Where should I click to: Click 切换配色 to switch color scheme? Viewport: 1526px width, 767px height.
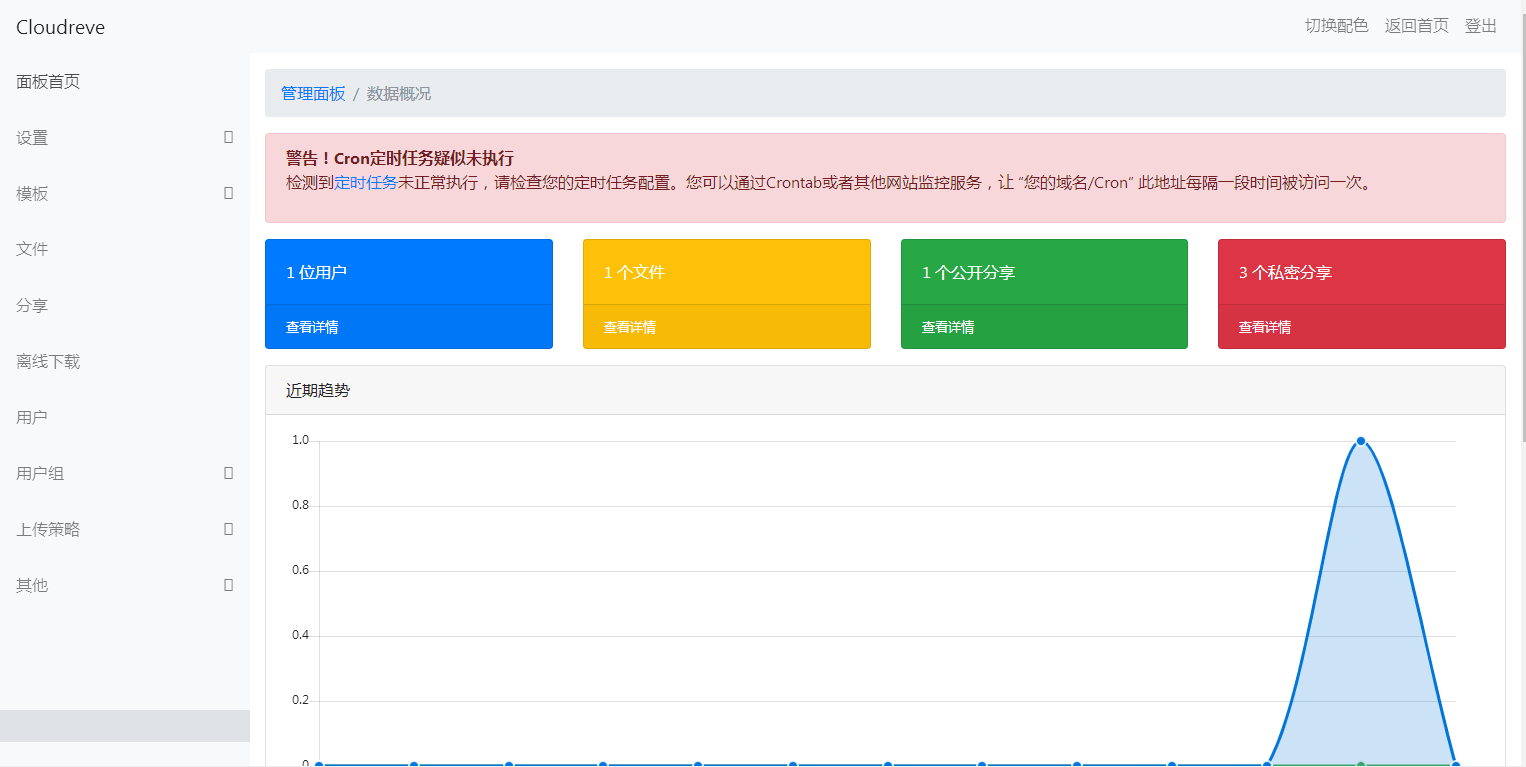point(1336,26)
